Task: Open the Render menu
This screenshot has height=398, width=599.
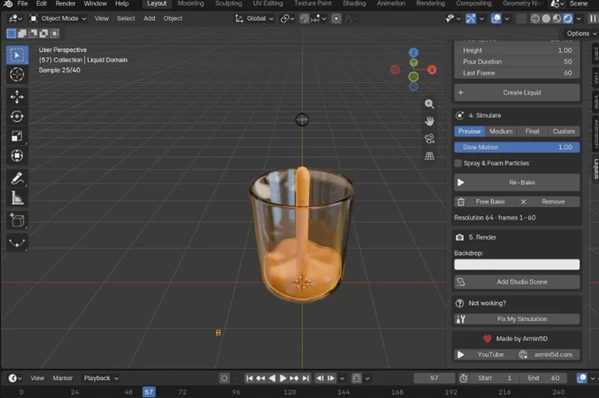Action: 65,3
